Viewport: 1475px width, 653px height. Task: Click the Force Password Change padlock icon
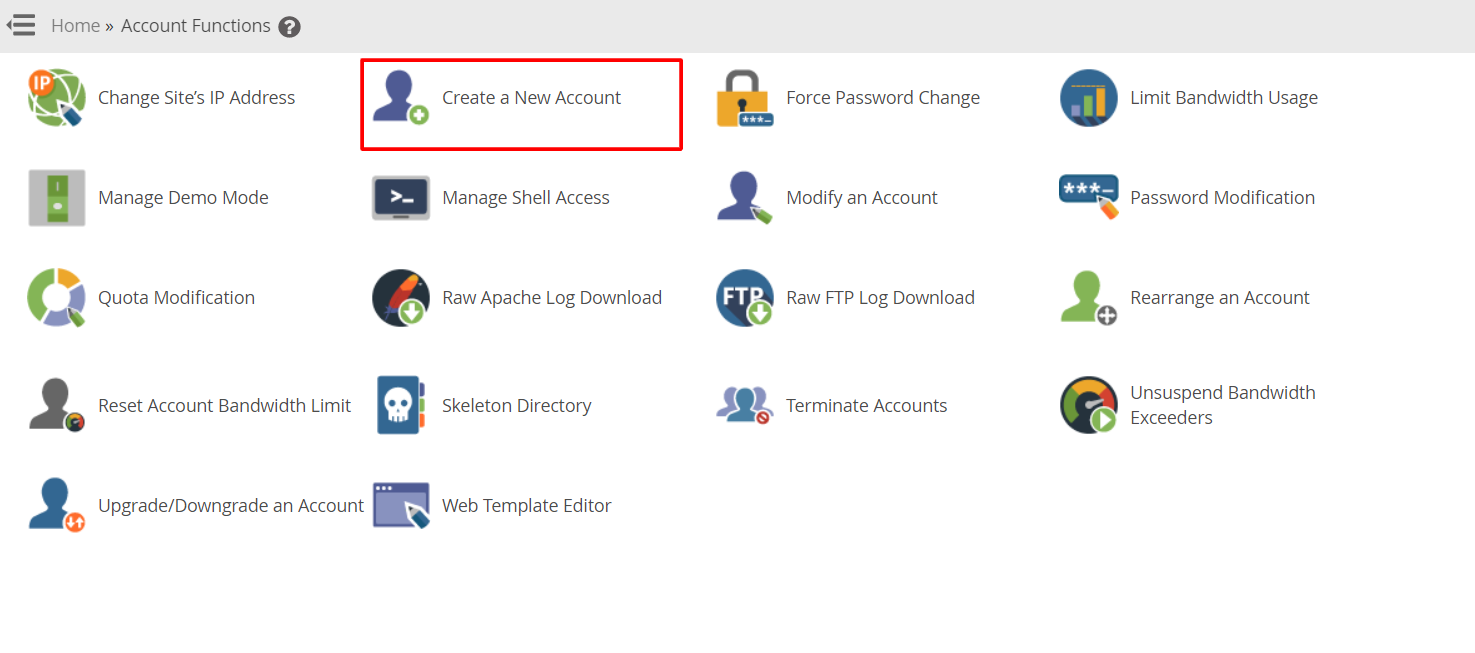[x=744, y=98]
